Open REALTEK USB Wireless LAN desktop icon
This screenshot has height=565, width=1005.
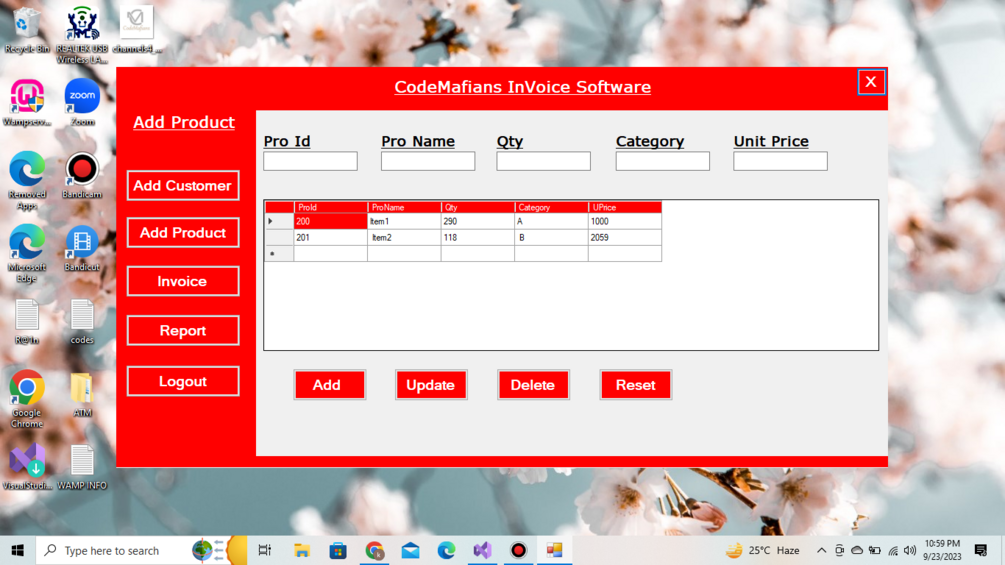[82, 35]
